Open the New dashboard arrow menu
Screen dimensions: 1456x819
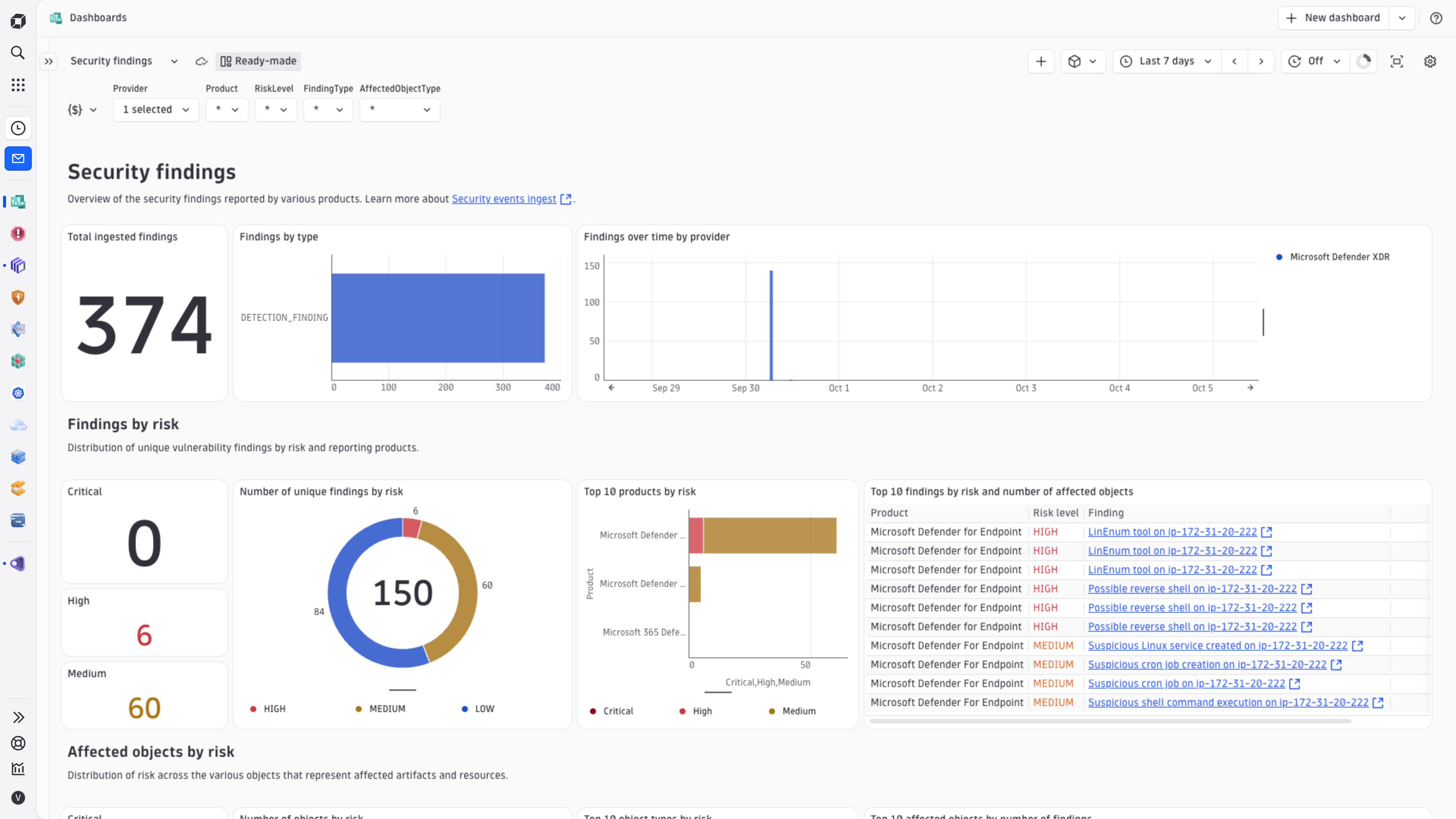click(x=1402, y=18)
